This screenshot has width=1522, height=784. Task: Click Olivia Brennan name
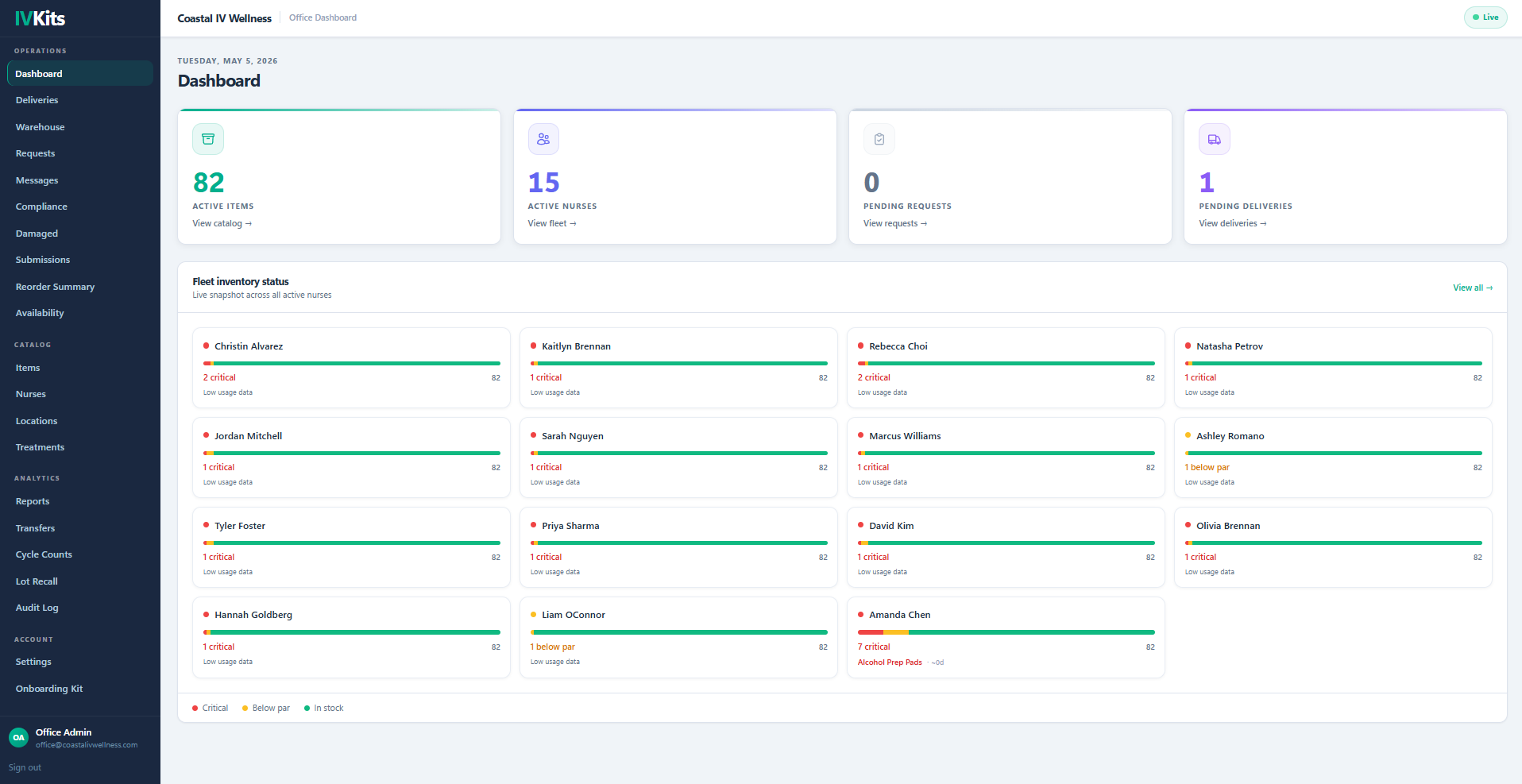[1228, 526]
